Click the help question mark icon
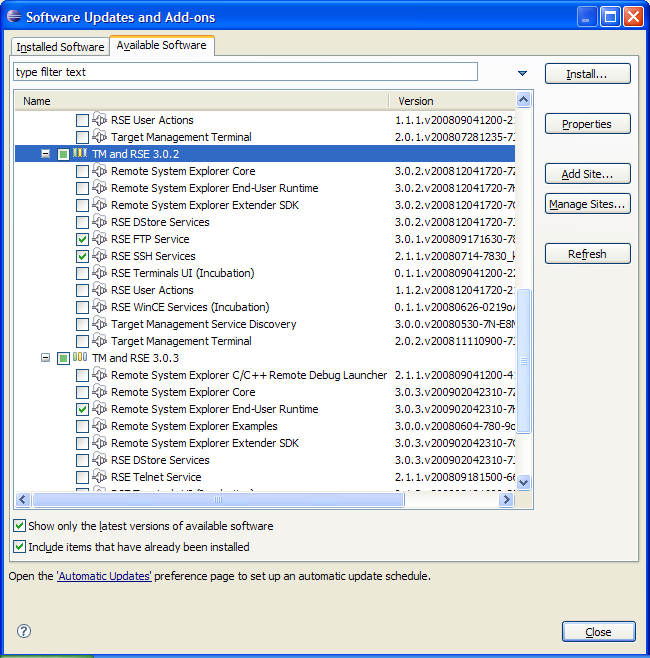Screen dimensions: 650x658 coord(24,631)
